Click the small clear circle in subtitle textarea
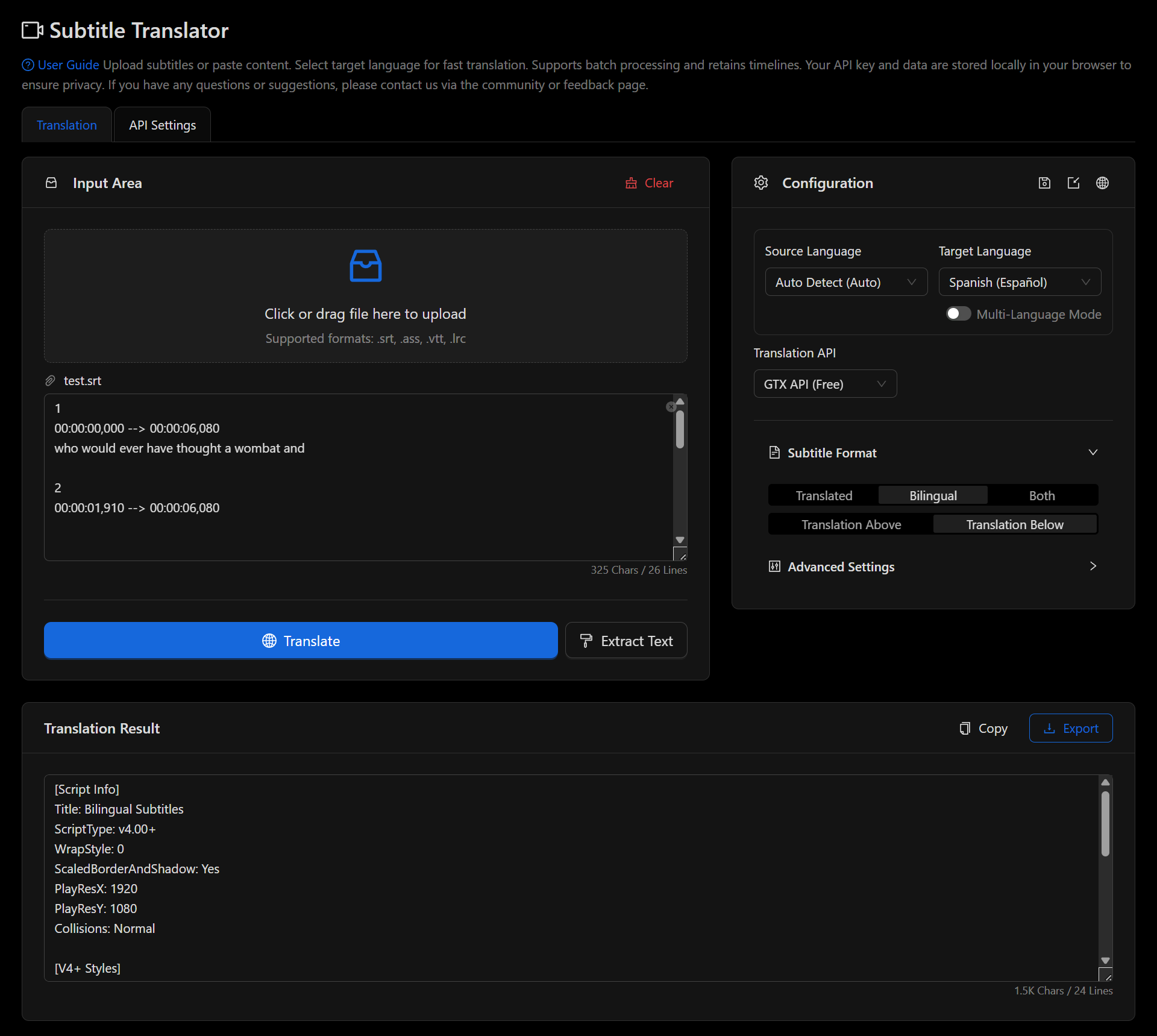 pos(671,407)
